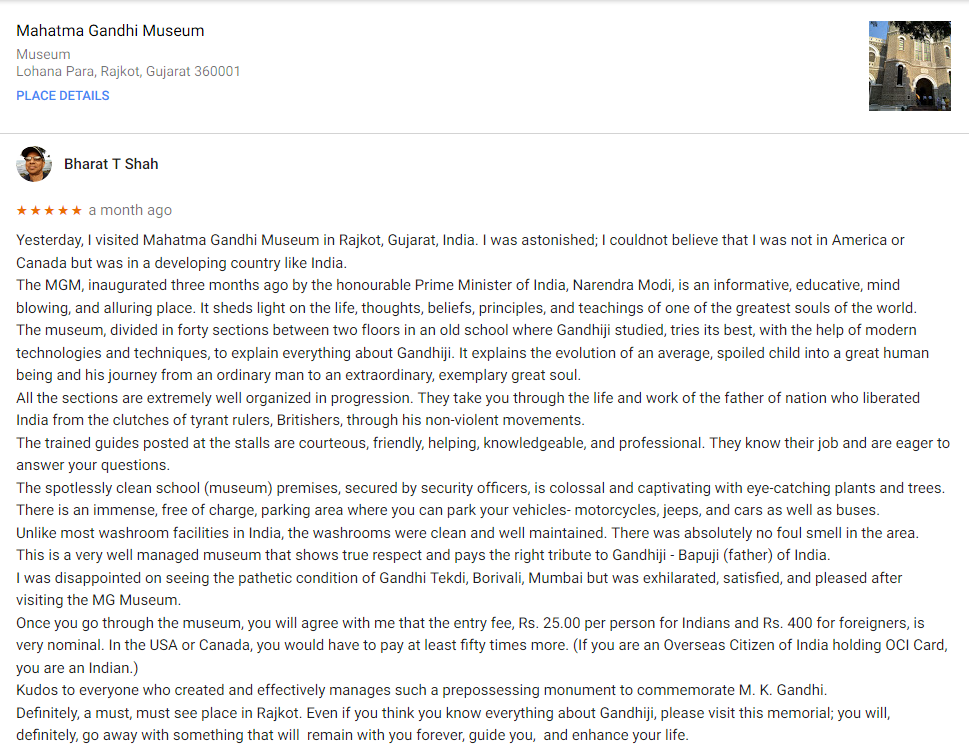Click the 'Museum' category label under title
969x755 pixels.
point(43,54)
